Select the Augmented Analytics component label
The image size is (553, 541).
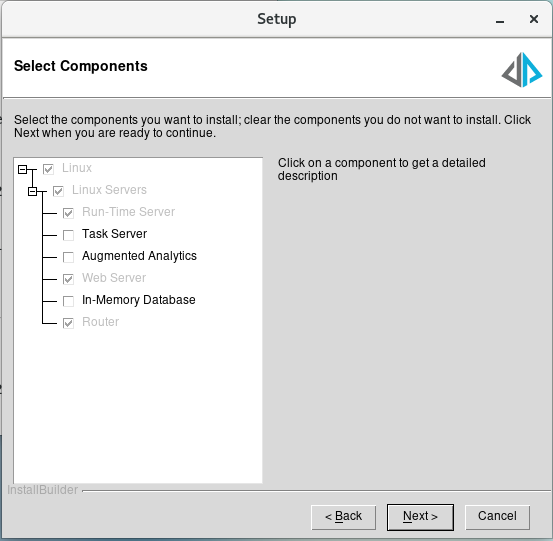pyautogui.click(x=139, y=256)
